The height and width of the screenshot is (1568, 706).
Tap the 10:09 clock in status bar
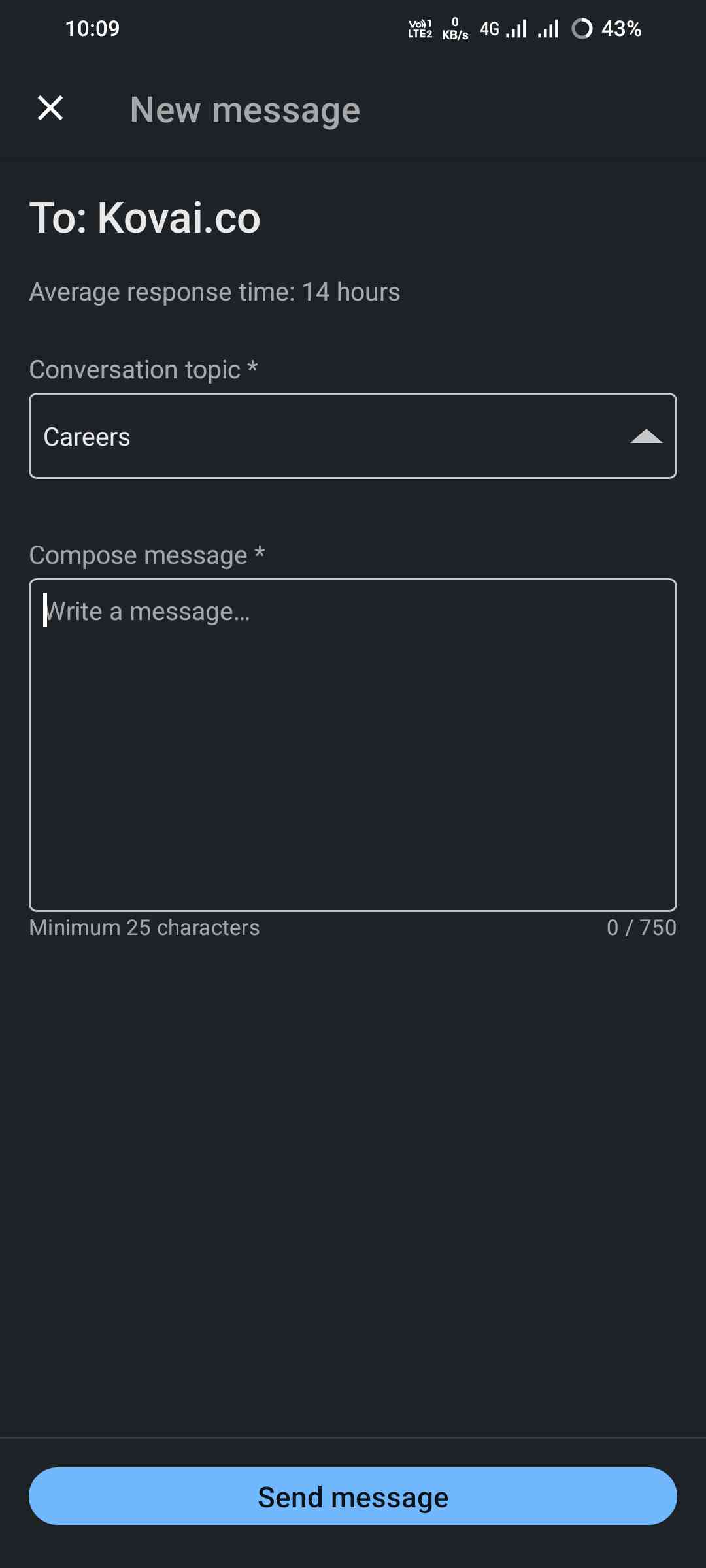tap(92, 29)
